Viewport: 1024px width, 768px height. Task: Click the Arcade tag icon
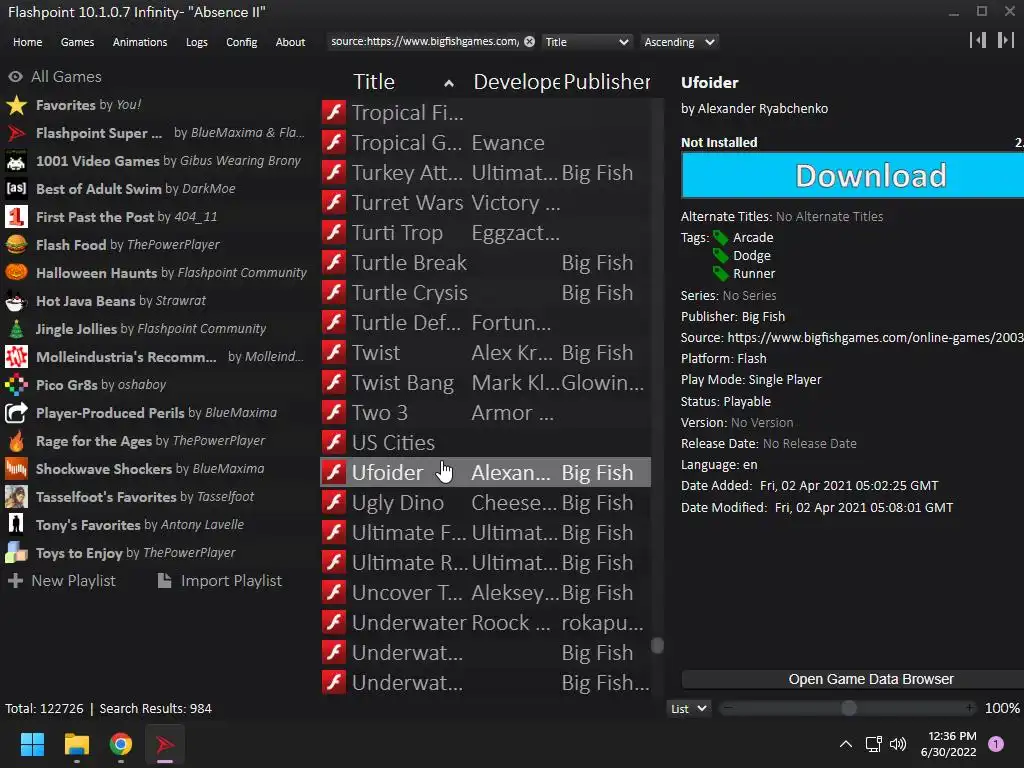[x=720, y=238]
